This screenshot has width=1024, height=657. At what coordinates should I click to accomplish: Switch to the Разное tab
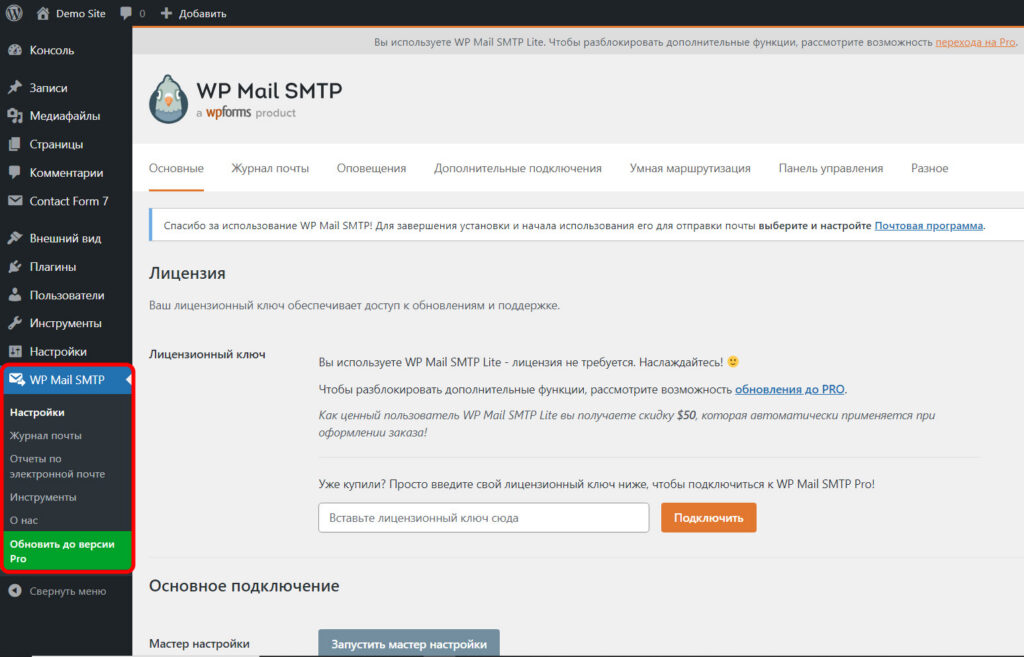pos(930,168)
